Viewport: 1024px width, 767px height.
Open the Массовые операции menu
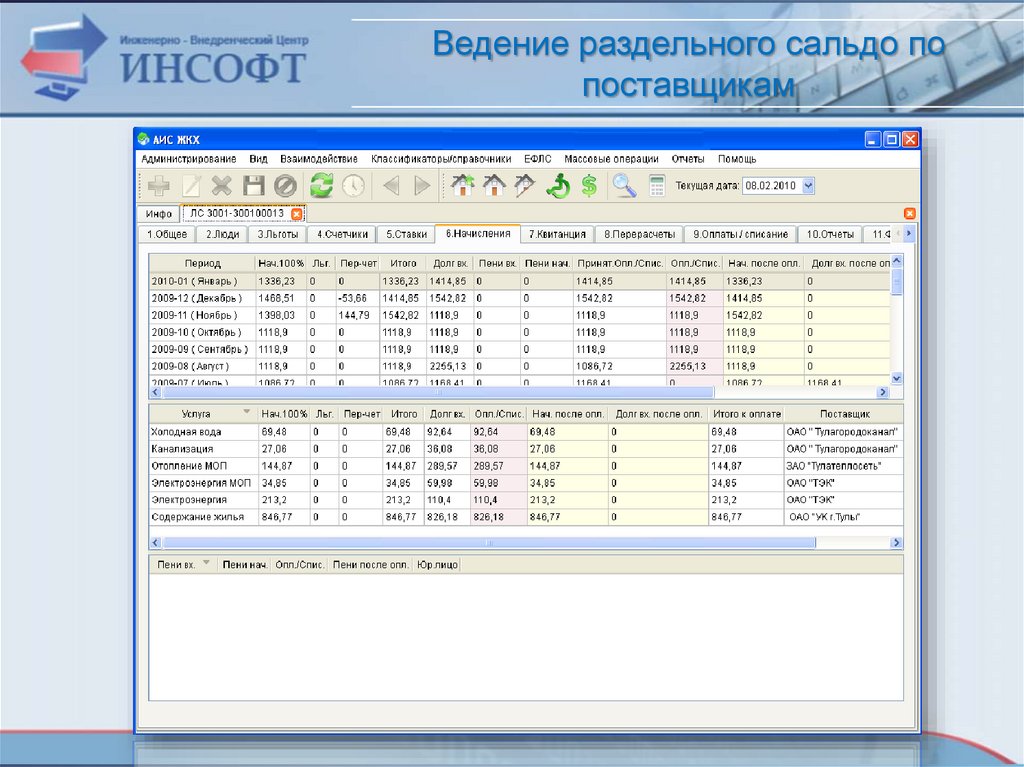(x=611, y=159)
